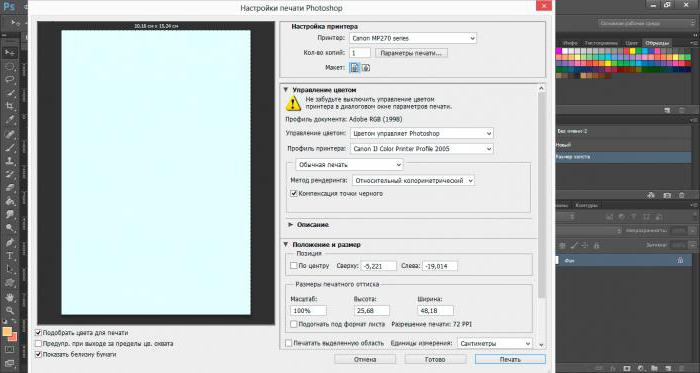Viewport: 700px width, 373px height.
Task: Uncheck Показать белизну бумаги
Action: 38,354
